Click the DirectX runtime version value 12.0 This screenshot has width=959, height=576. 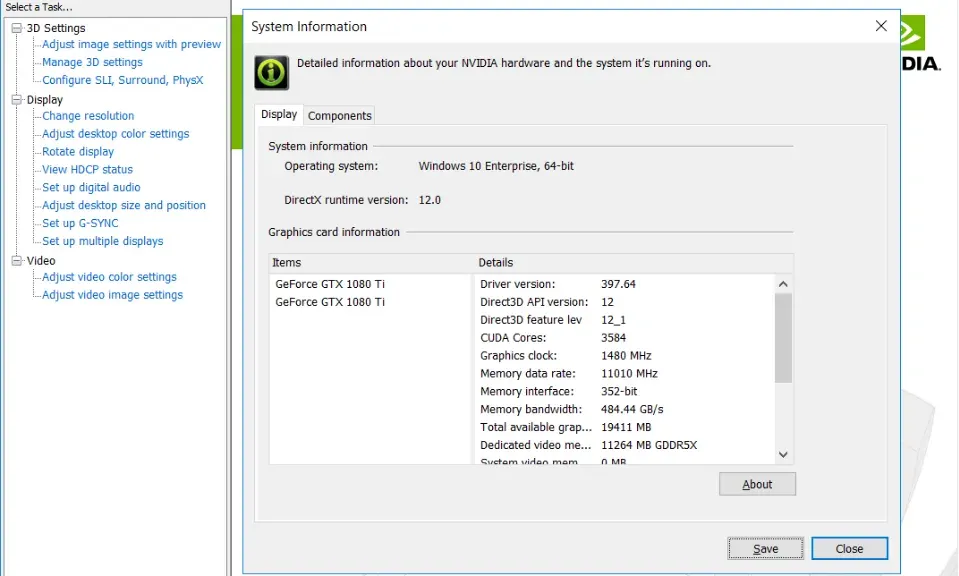pyautogui.click(x=429, y=200)
